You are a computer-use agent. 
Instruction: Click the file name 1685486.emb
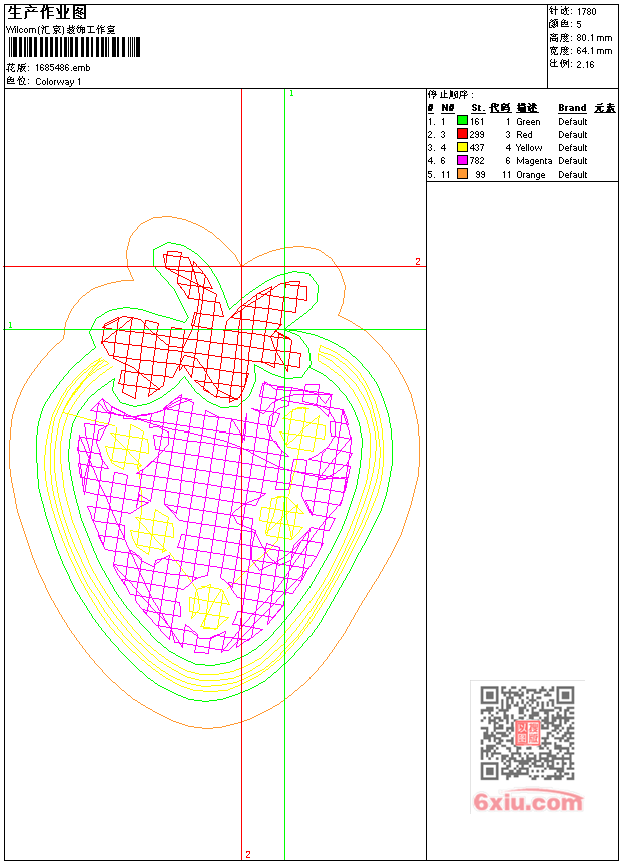coord(63,68)
